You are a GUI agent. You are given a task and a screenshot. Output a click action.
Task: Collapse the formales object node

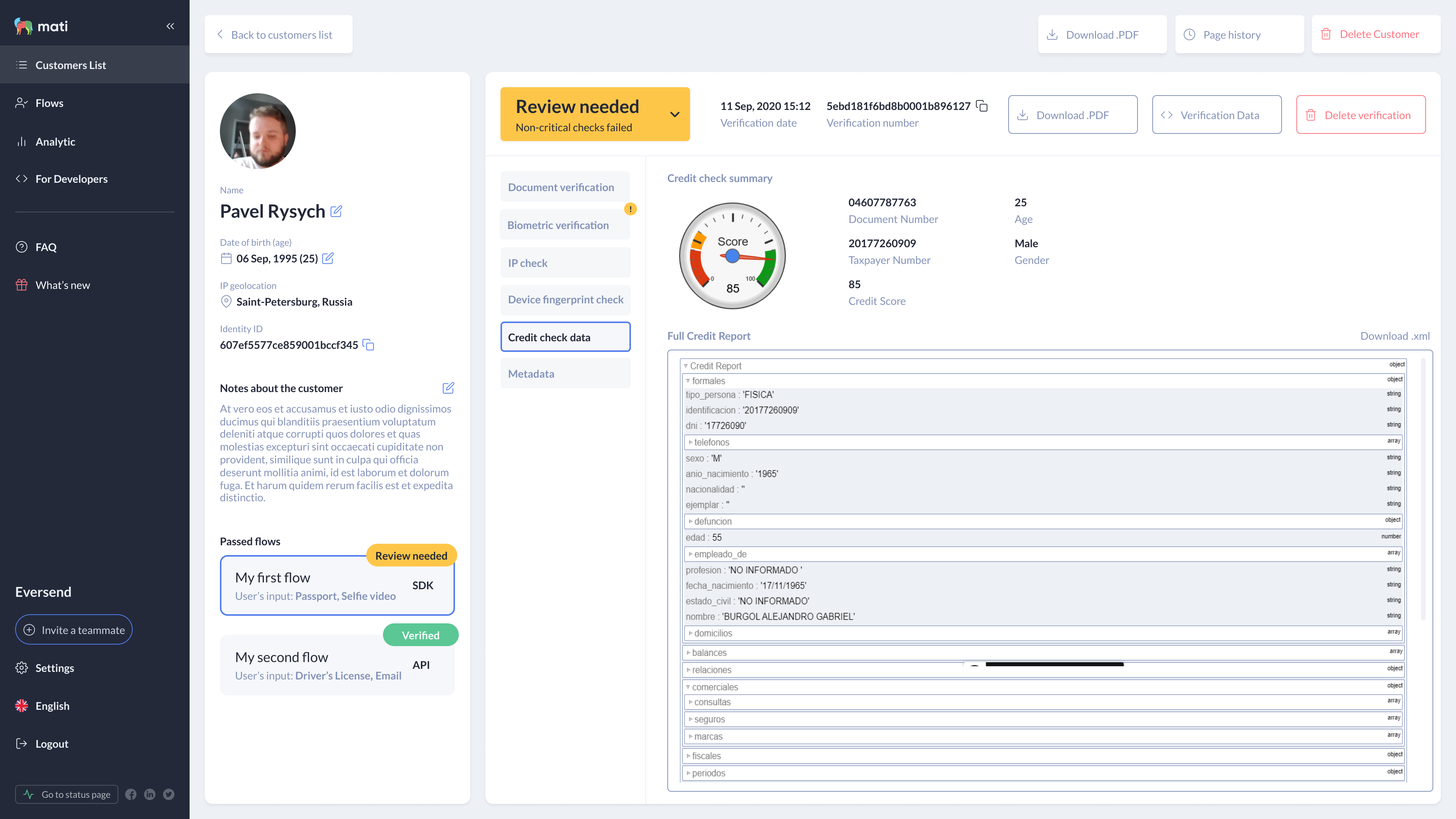pos(688,380)
